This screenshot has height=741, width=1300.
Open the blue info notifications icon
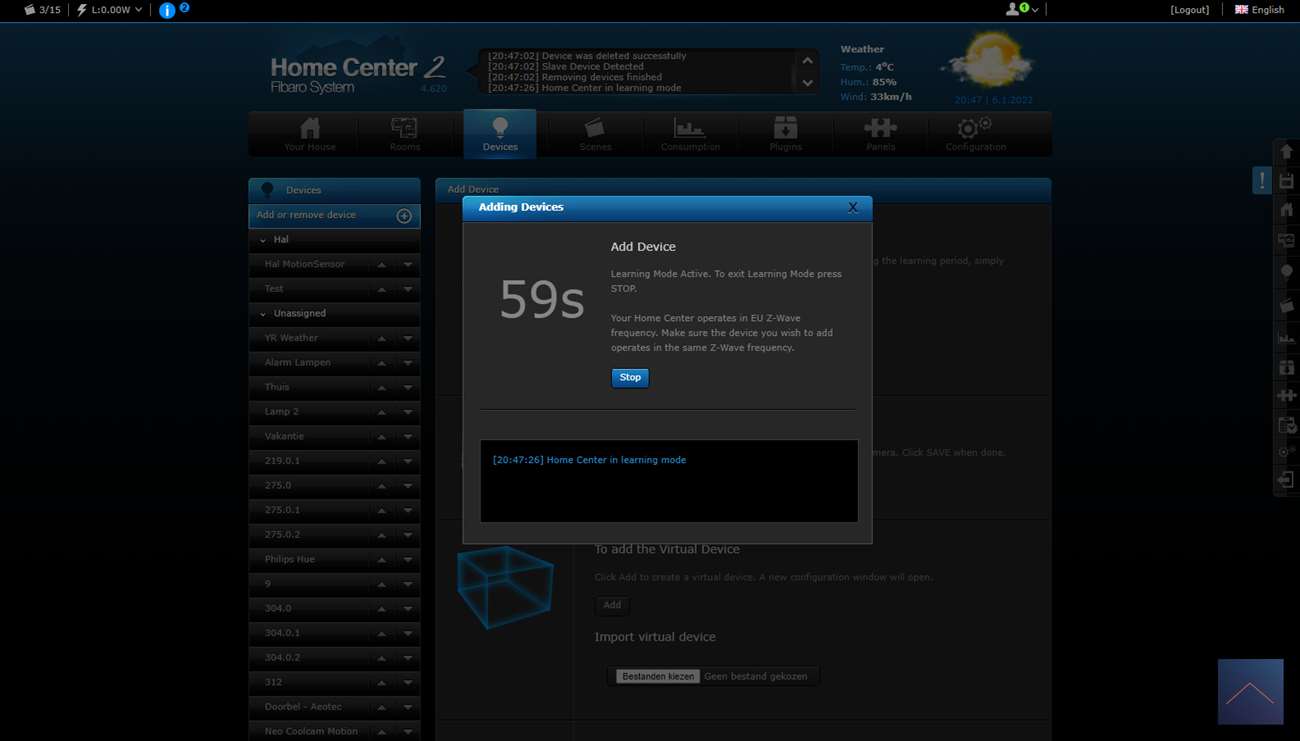[167, 10]
